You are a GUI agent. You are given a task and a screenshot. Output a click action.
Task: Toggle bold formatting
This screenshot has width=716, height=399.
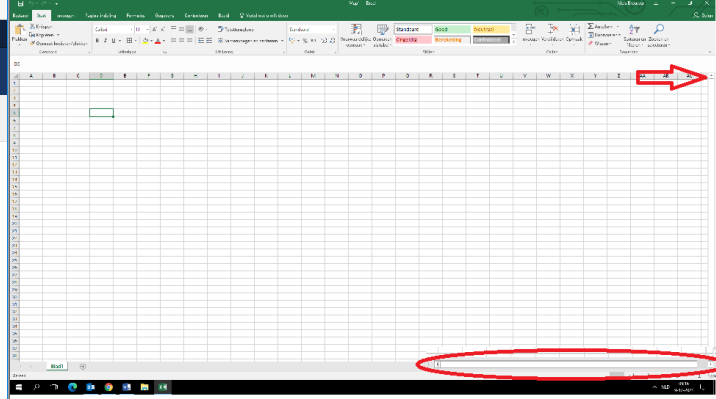[97, 41]
